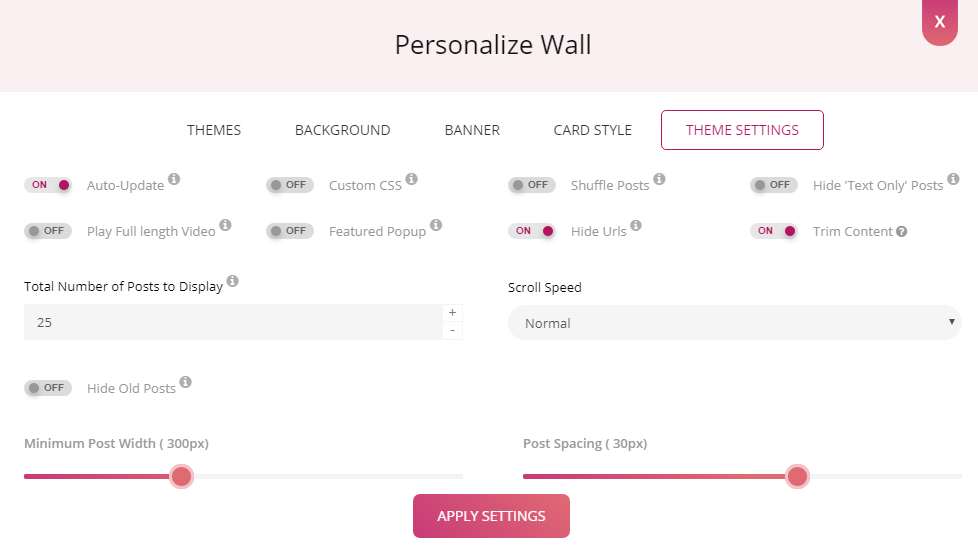978x548 pixels.
Task: Click info icon for Hide 'Text Only' Posts
Action: 953,179
